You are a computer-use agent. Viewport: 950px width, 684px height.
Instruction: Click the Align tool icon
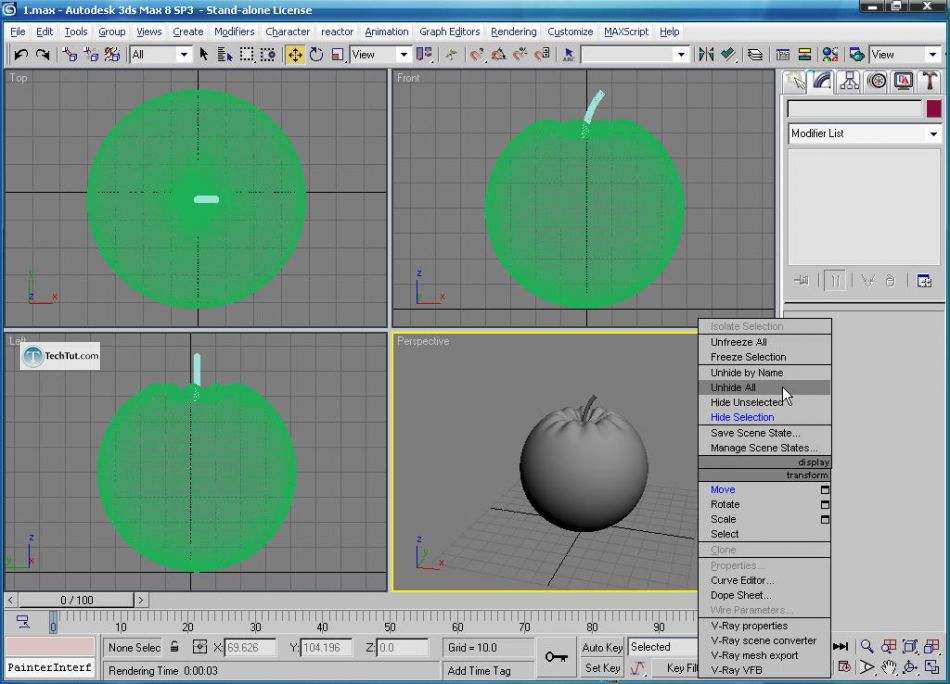[x=728, y=55]
